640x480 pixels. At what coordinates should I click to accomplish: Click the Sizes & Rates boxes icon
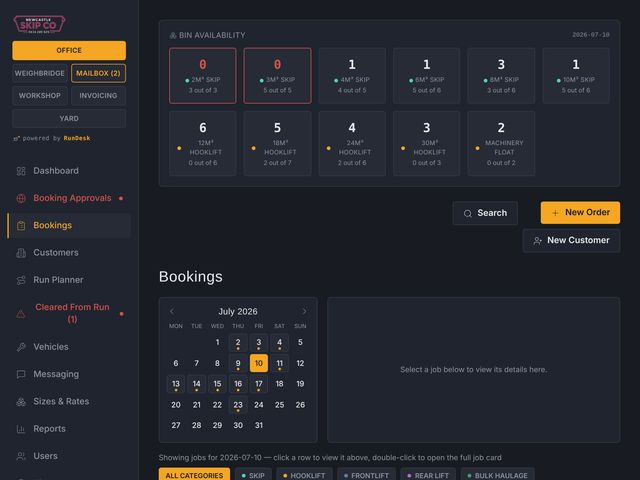[21, 402]
